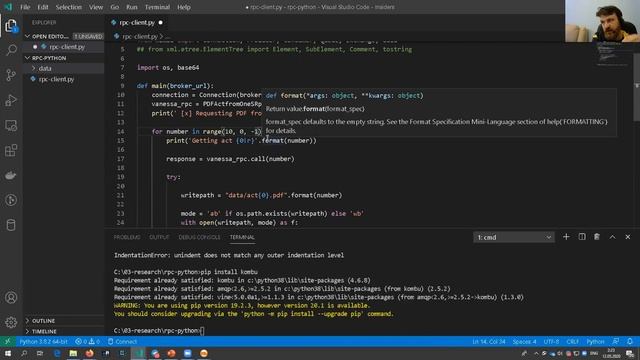The width and height of the screenshot is (640, 360).
Task: Open File menu
Action: (25, 7)
